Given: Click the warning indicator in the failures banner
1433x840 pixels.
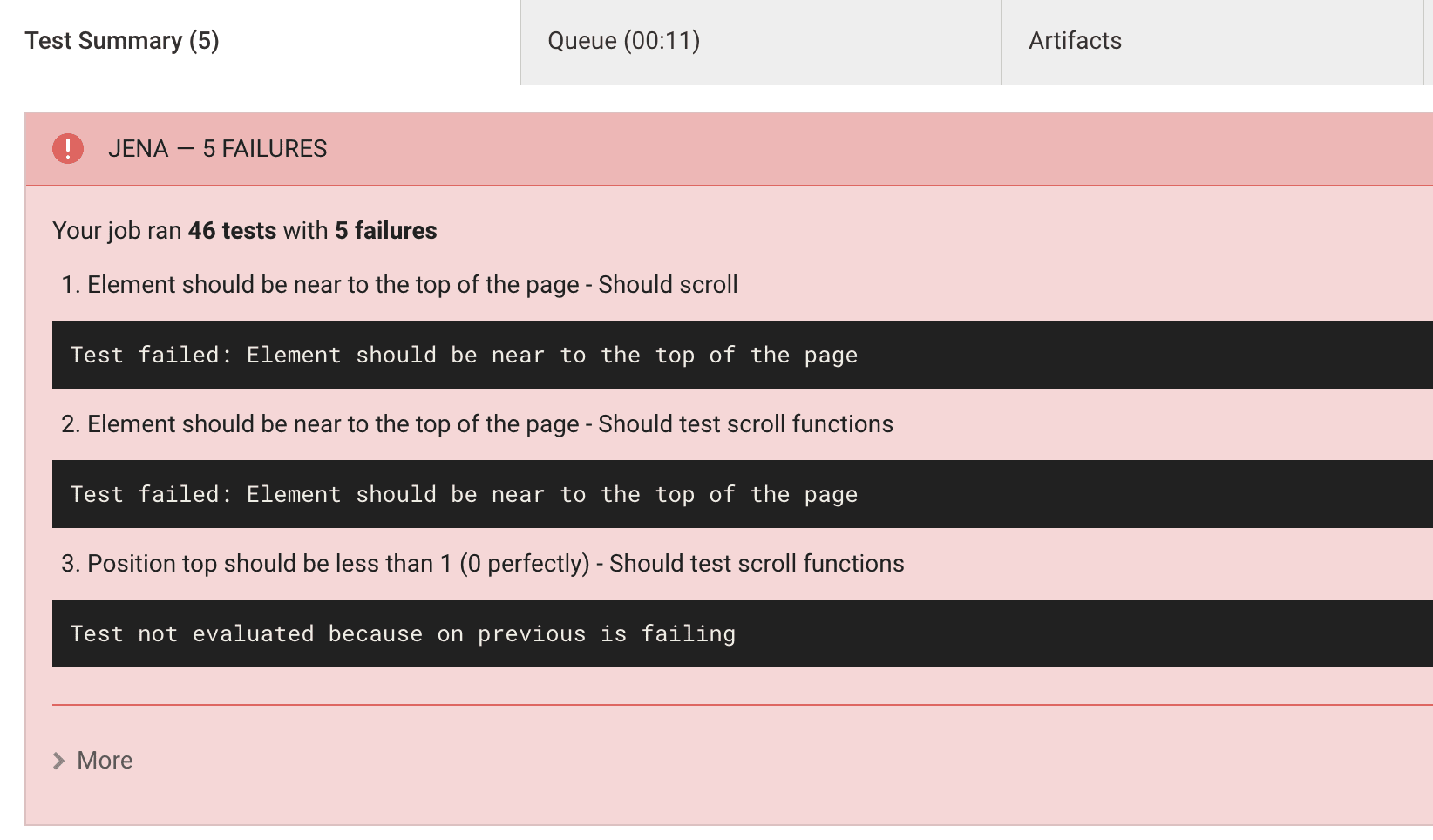Looking at the screenshot, I should (67, 148).
